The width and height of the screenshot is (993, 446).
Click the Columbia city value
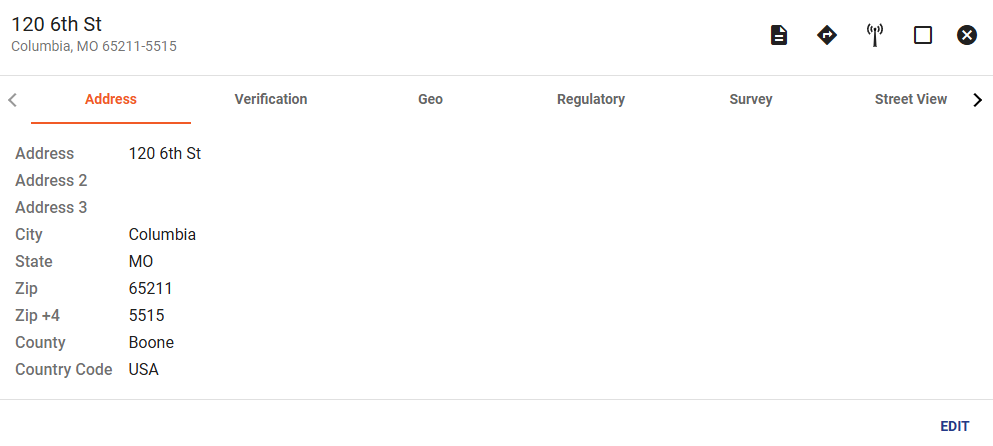162,235
